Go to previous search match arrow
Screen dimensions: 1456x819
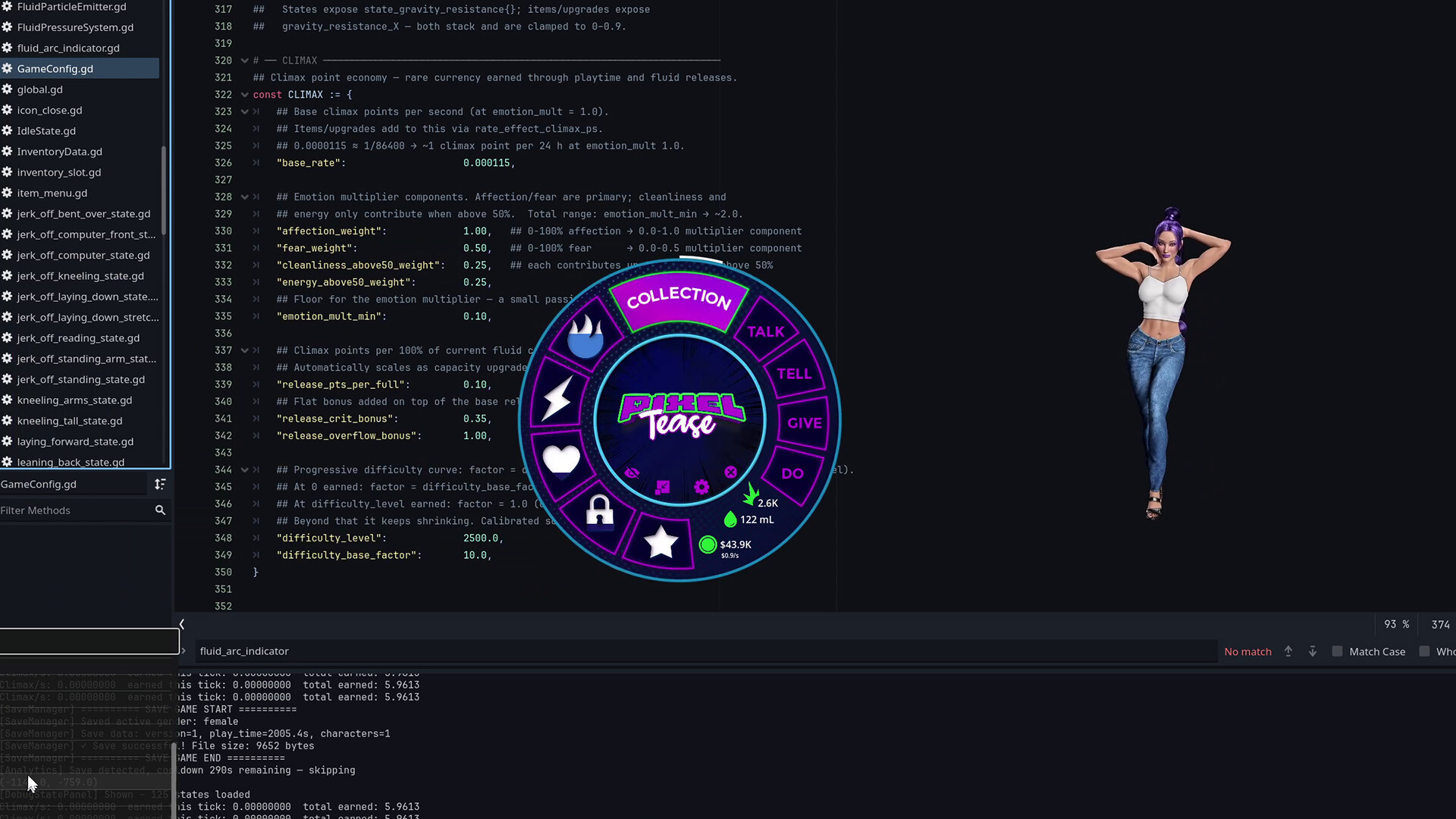1288,651
